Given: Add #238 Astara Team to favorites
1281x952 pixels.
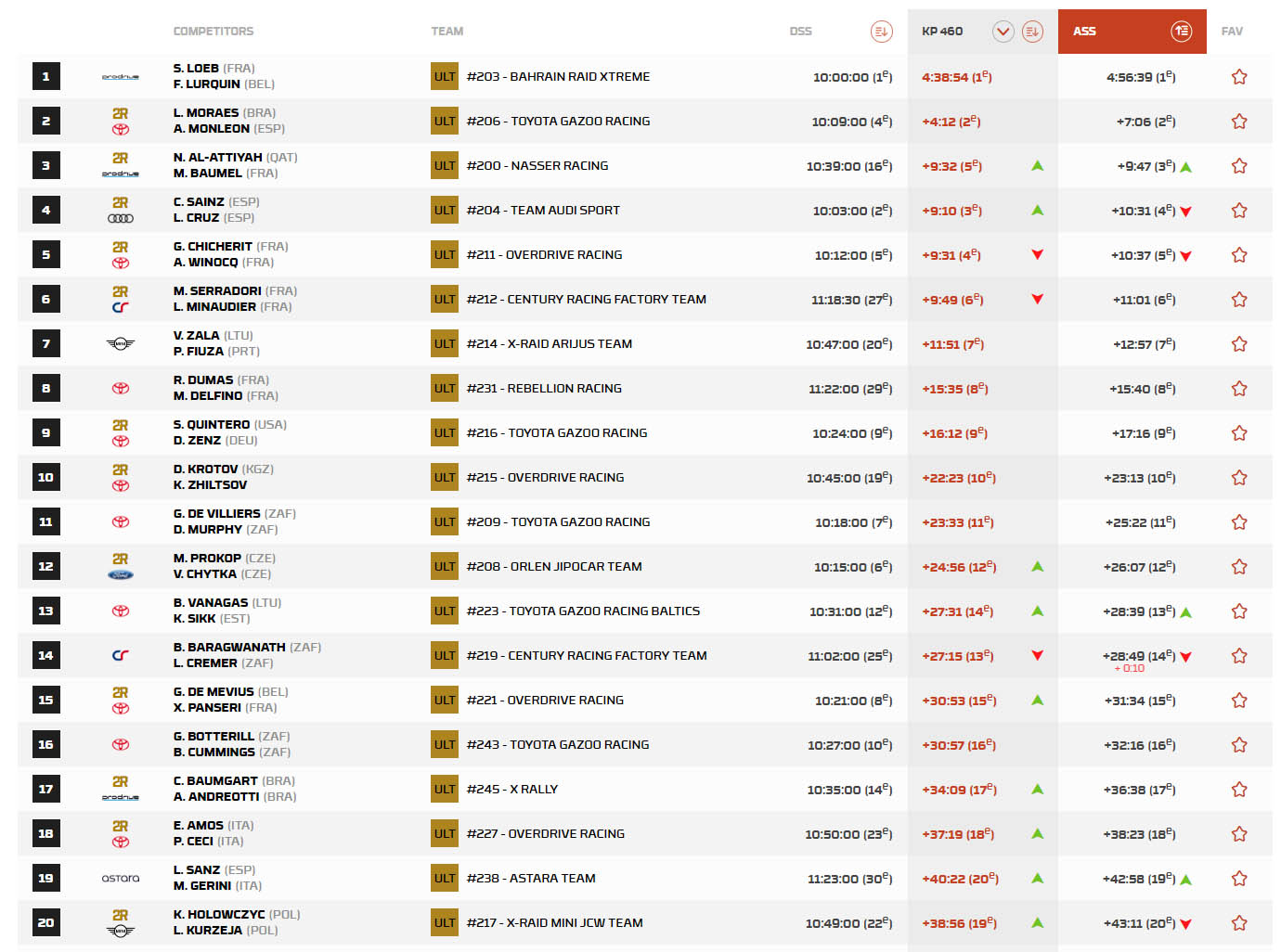Looking at the screenshot, I should (1238, 879).
